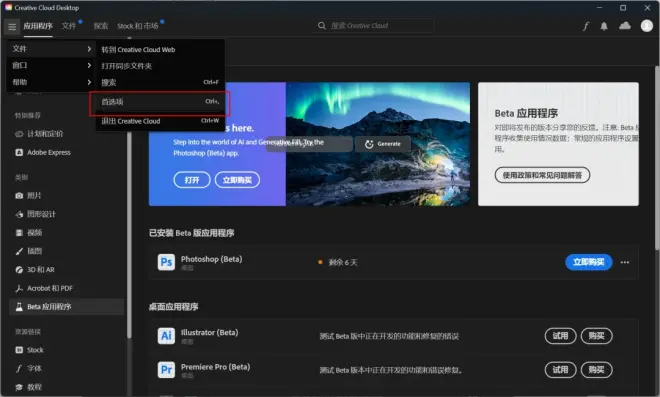Select 搜索 Ctrl+F menu item
The width and height of the screenshot is (660, 397).
(x=160, y=82)
